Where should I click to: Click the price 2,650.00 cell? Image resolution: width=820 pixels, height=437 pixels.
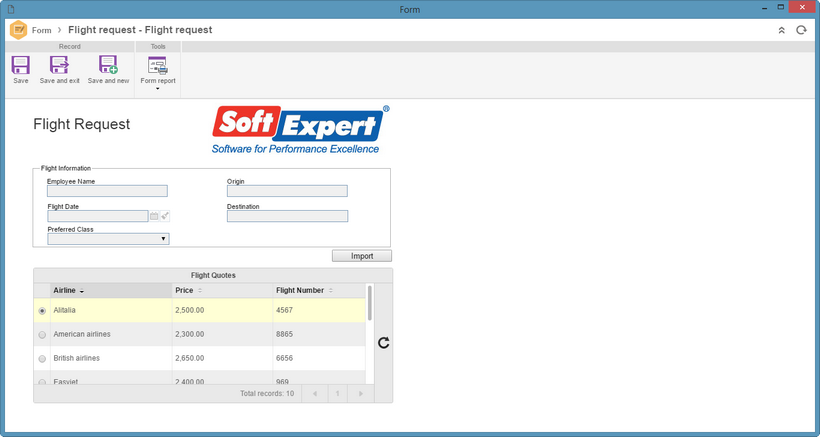(222, 359)
